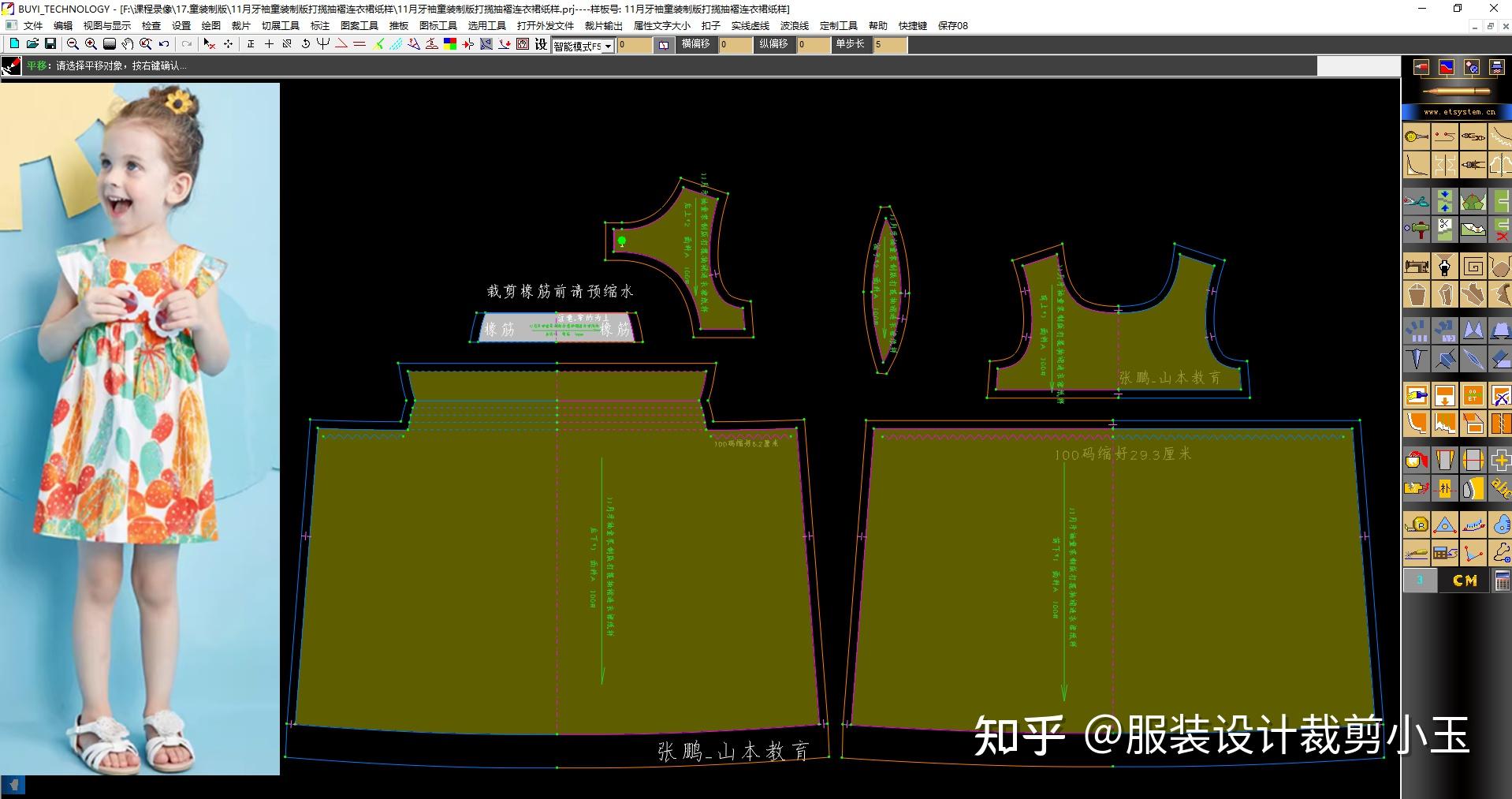Click the full view display icon
Image resolution: width=1512 pixels, height=799 pixels.
(110, 43)
